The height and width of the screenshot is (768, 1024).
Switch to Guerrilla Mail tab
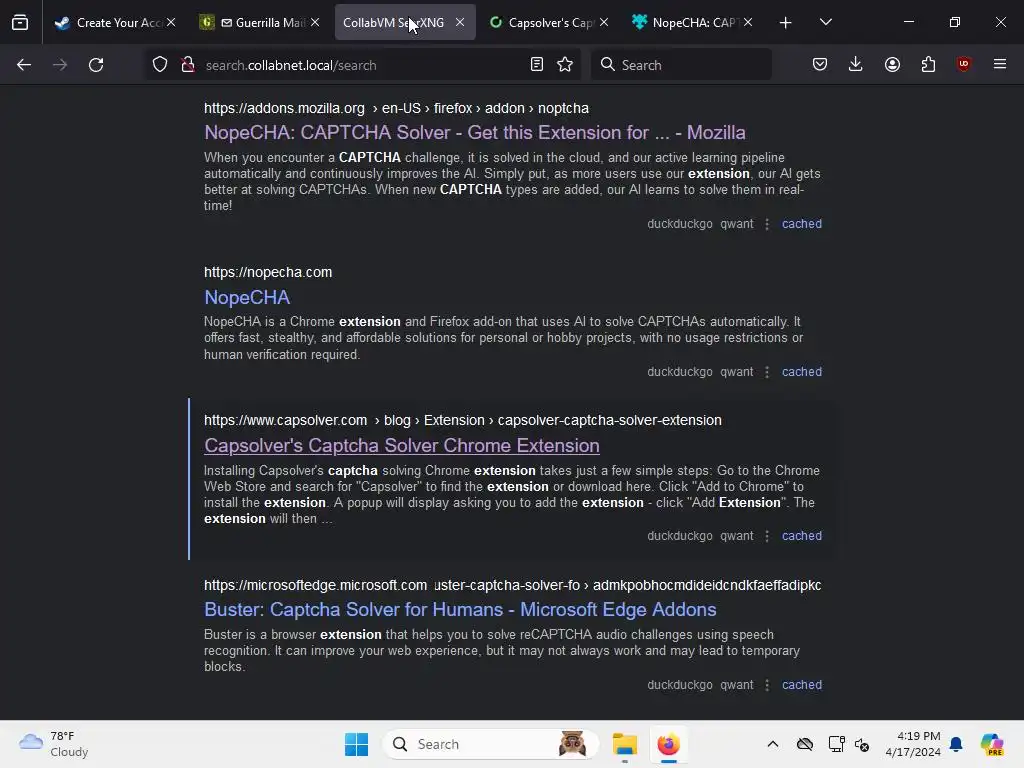261,22
